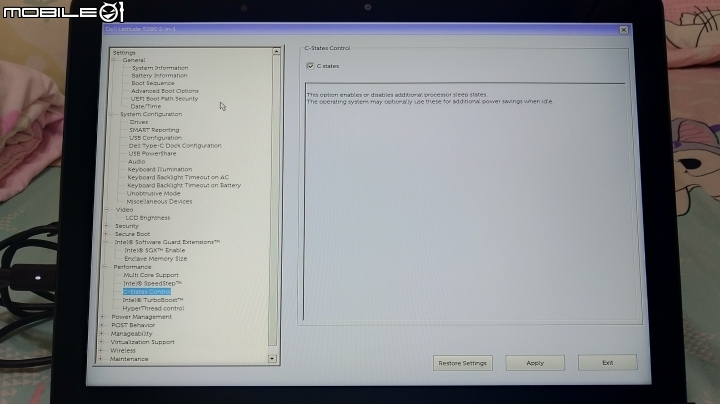Screen dimensions: 720x404
Task: Open LCD Brightness setting
Action: point(148,218)
